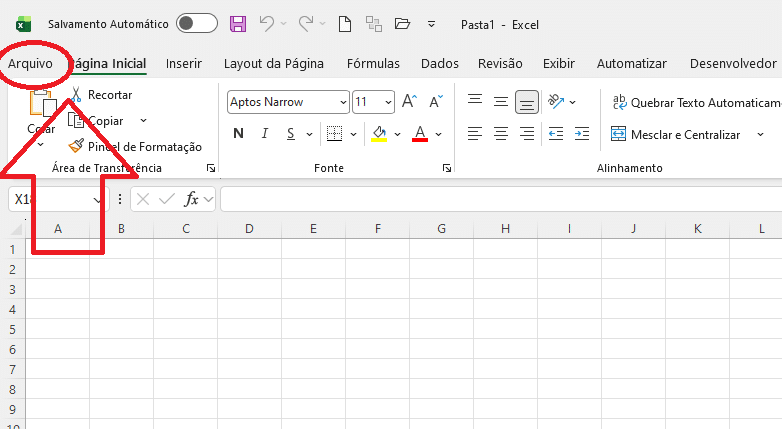Toggle the Salvamento Automático switch

(196, 23)
